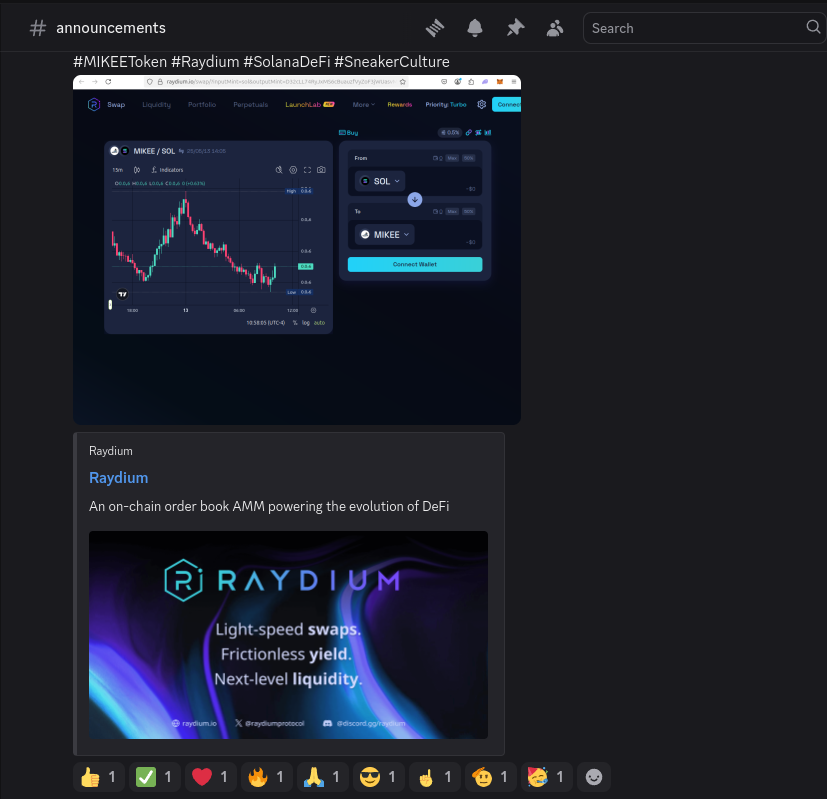This screenshot has height=799, width=827.
Task: Click the 'An on-chain order book AMM' description
Action: pyautogui.click(x=269, y=506)
